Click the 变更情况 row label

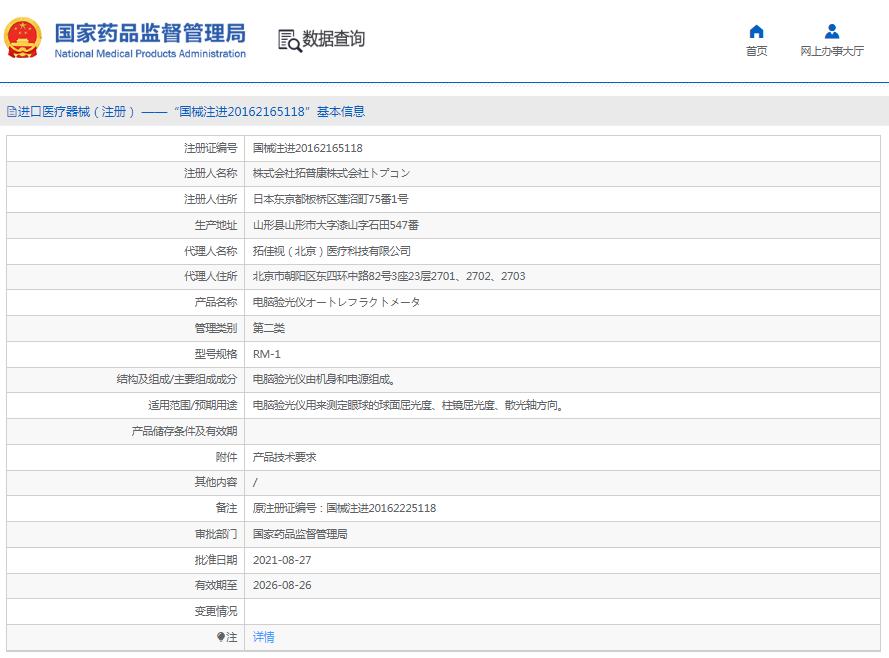click(x=216, y=611)
